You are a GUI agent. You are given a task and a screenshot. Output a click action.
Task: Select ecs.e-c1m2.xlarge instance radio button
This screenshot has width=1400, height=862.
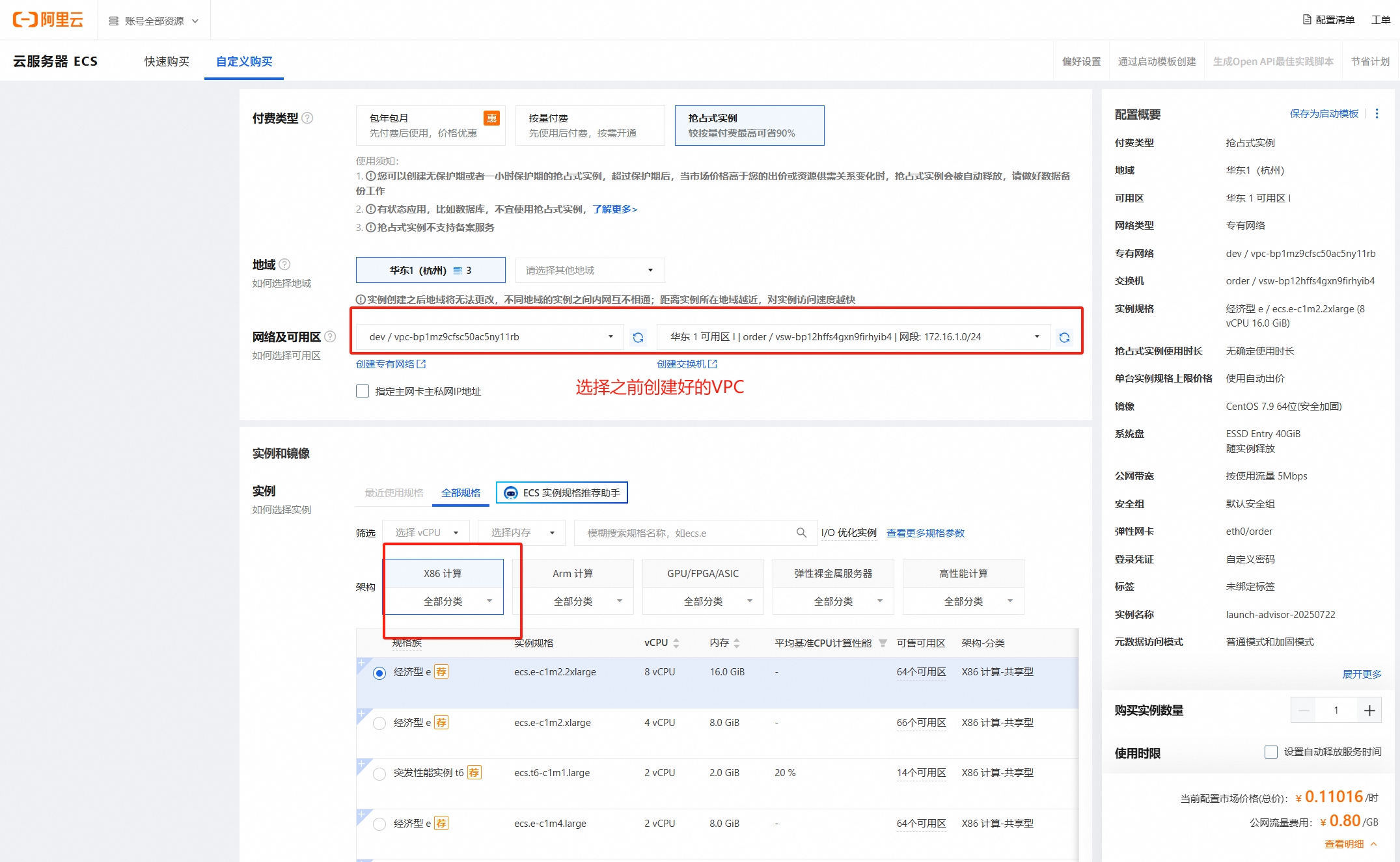[379, 723]
